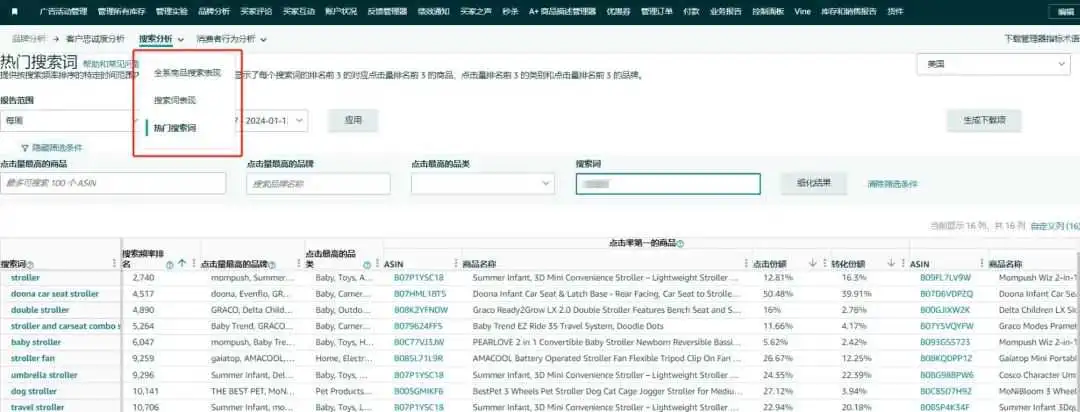The width and height of the screenshot is (1080, 412).
Task: Open the 'travel stroller' search term
Action: click(x=37, y=407)
